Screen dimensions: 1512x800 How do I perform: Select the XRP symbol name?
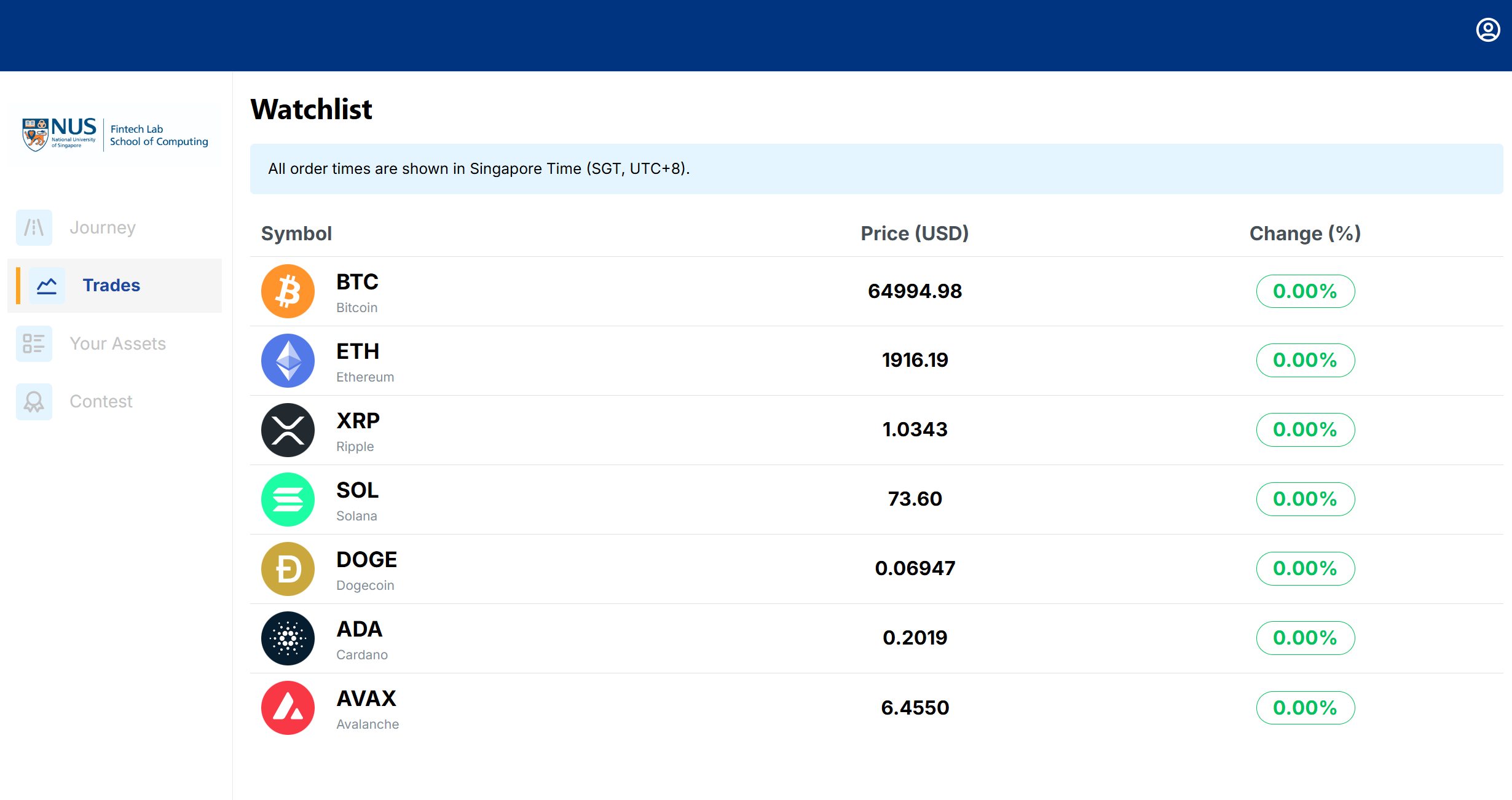[x=358, y=421]
